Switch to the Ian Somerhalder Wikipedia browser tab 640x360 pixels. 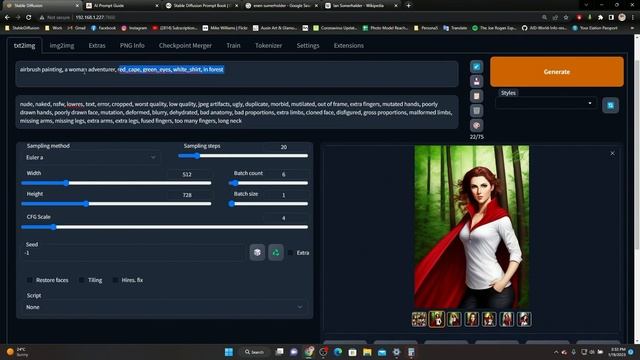click(x=360, y=5)
